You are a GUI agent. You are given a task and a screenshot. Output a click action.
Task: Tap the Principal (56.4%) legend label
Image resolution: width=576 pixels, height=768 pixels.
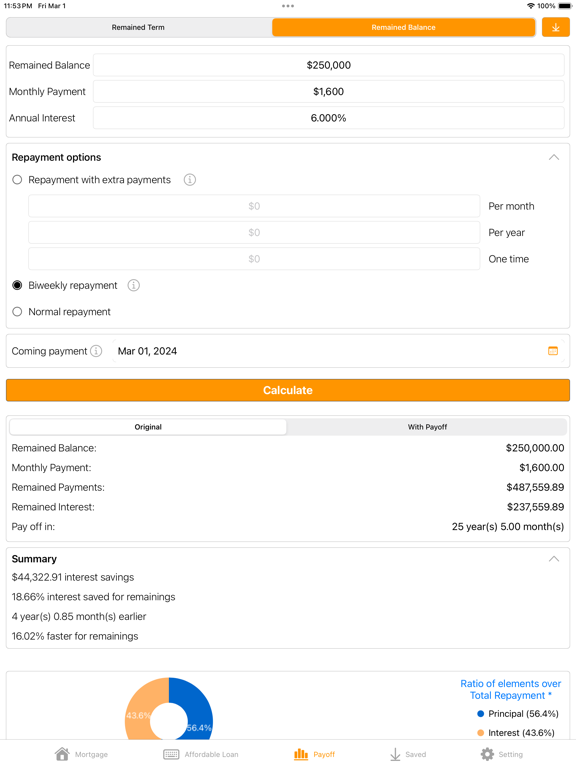tap(523, 714)
